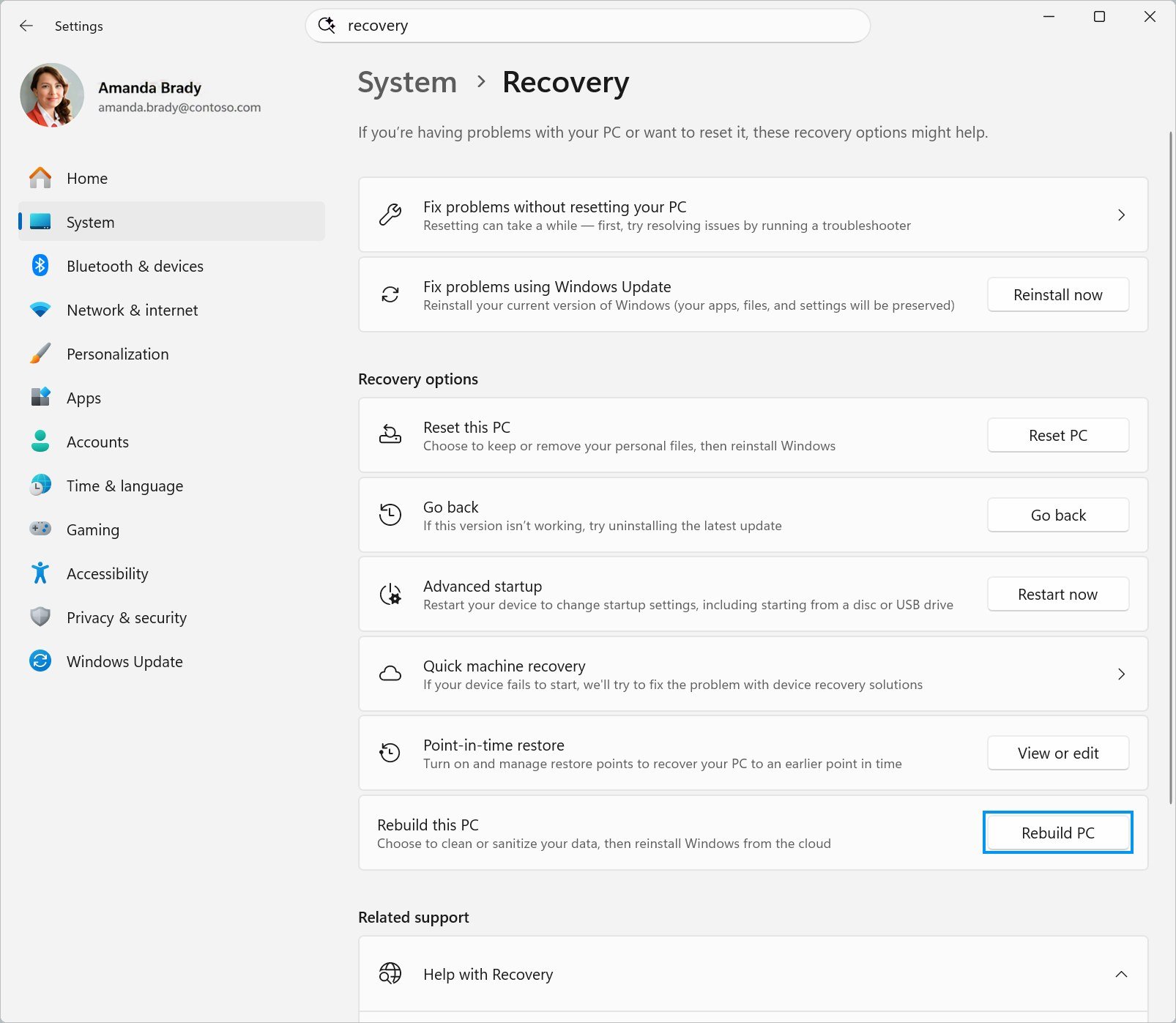The height and width of the screenshot is (1023, 1176).
Task: Click the Point-in-time restore clock icon
Action: 390,753
